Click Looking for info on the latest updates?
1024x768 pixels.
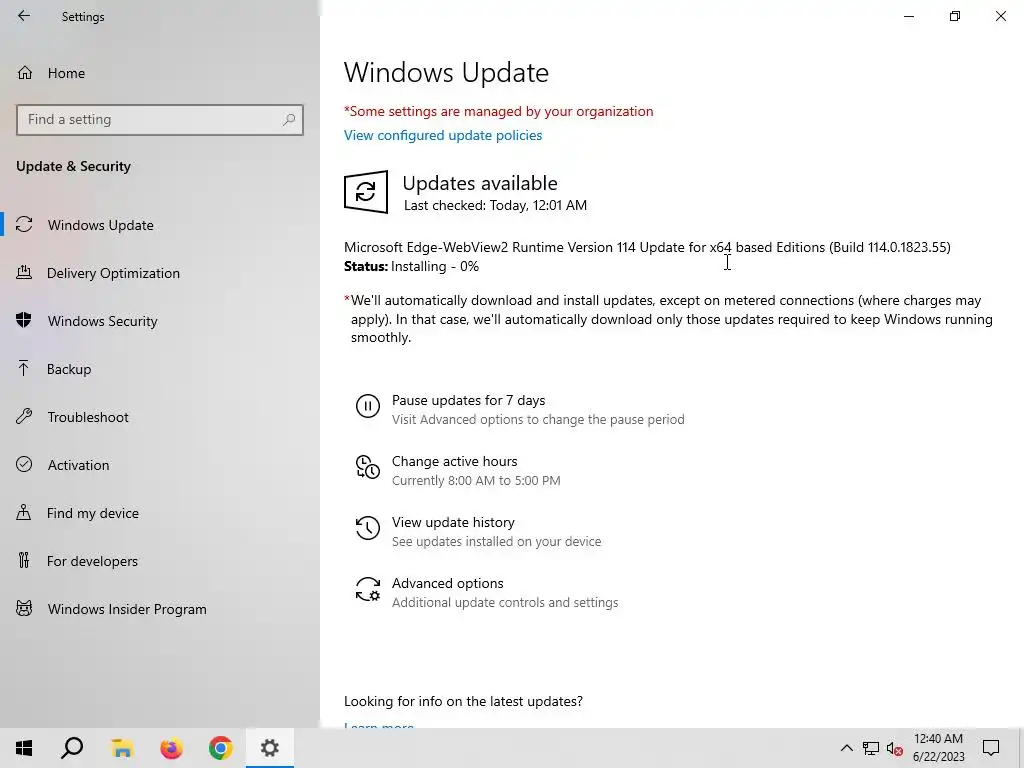[463, 701]
